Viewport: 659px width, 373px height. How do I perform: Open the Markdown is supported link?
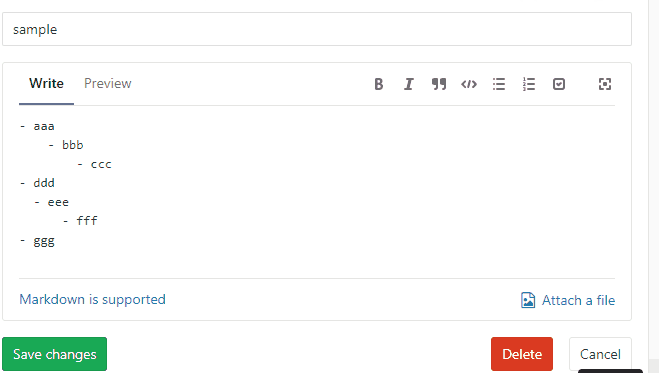pos(92,299)
